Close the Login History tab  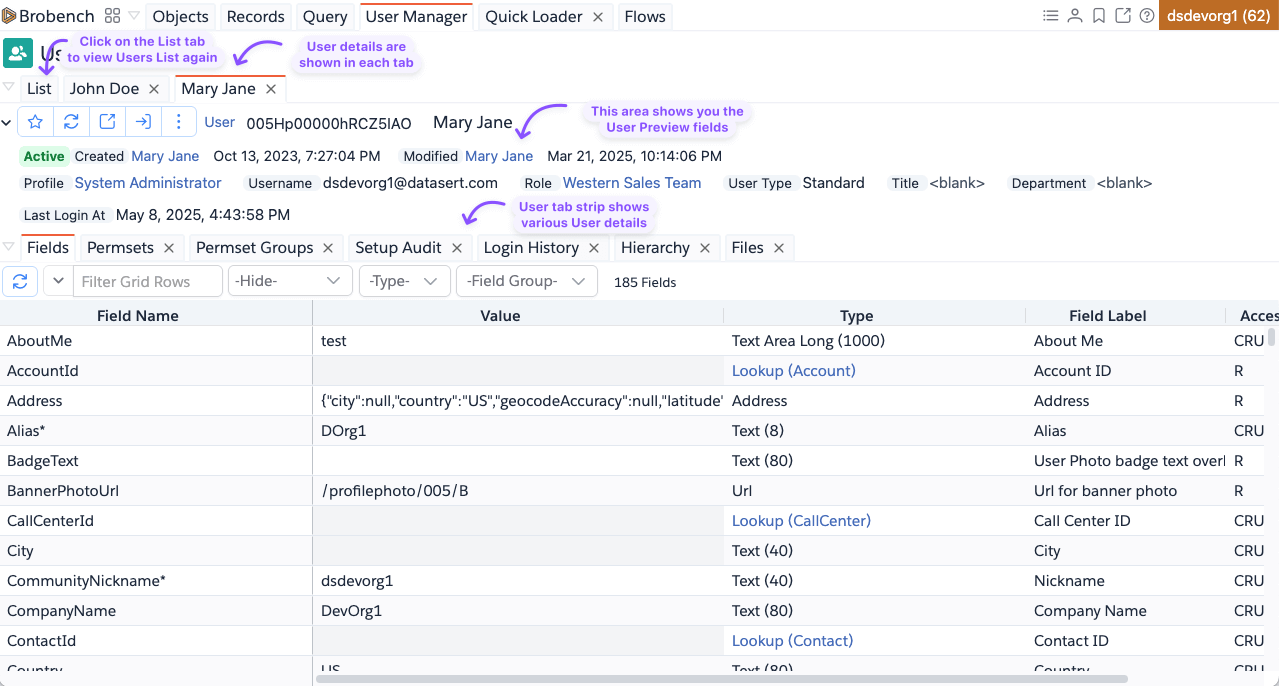[595, 248]
